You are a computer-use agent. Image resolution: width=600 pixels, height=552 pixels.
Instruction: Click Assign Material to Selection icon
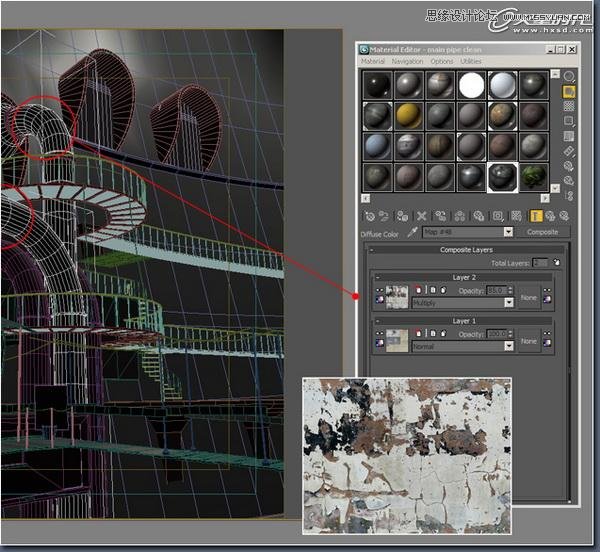pos(403,215)
